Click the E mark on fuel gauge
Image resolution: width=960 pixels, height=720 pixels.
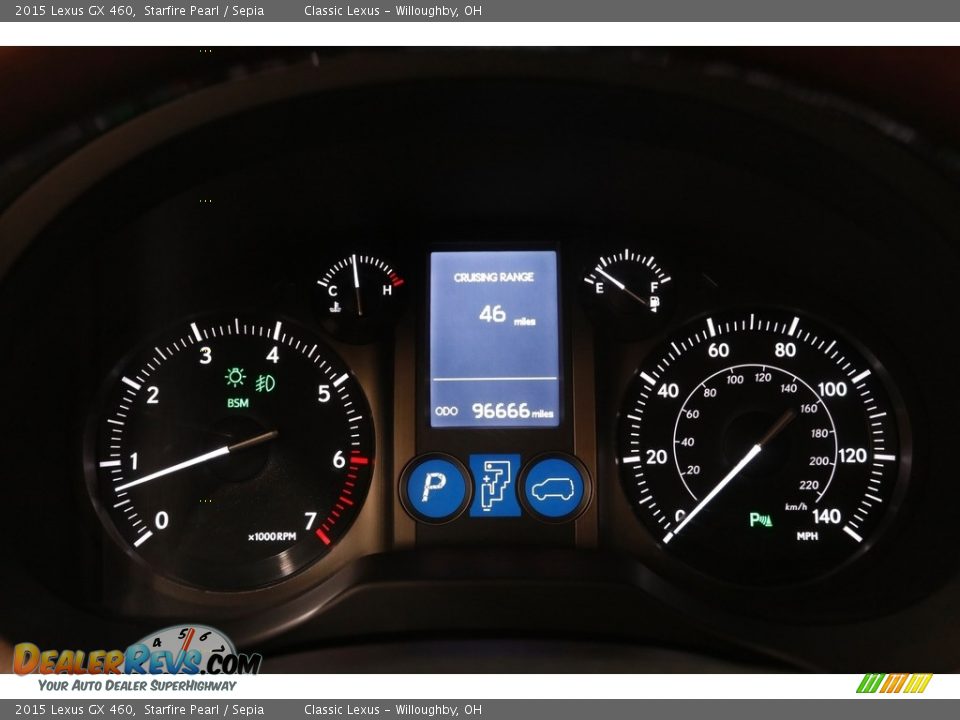pyautogui.click(x=599, y=288)
